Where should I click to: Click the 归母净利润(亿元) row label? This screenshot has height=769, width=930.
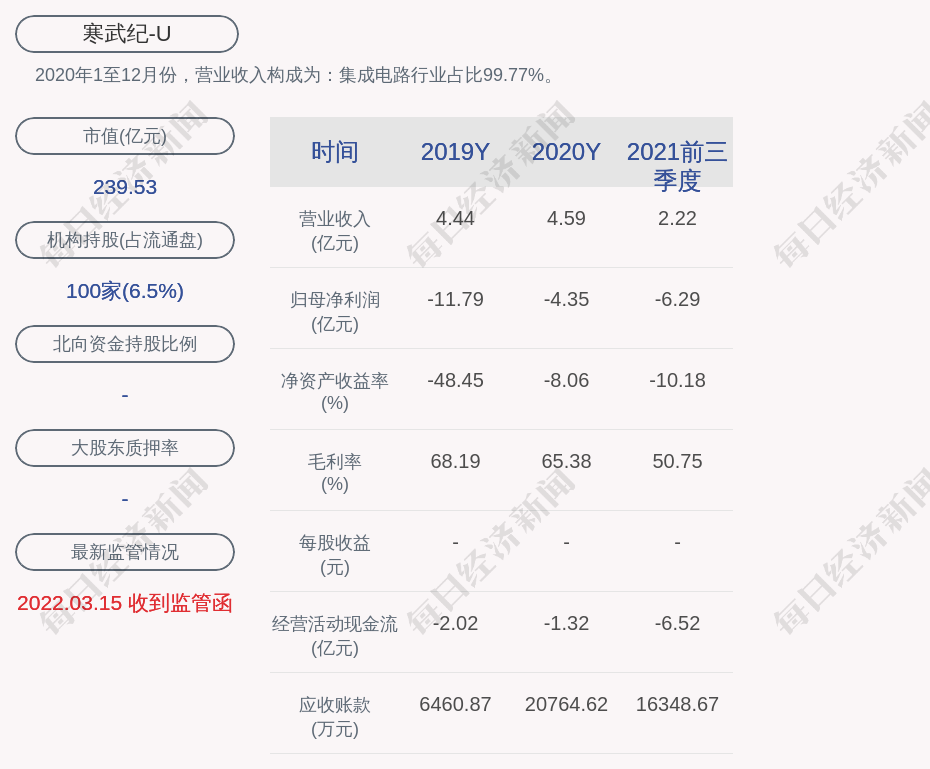[335, 312]
